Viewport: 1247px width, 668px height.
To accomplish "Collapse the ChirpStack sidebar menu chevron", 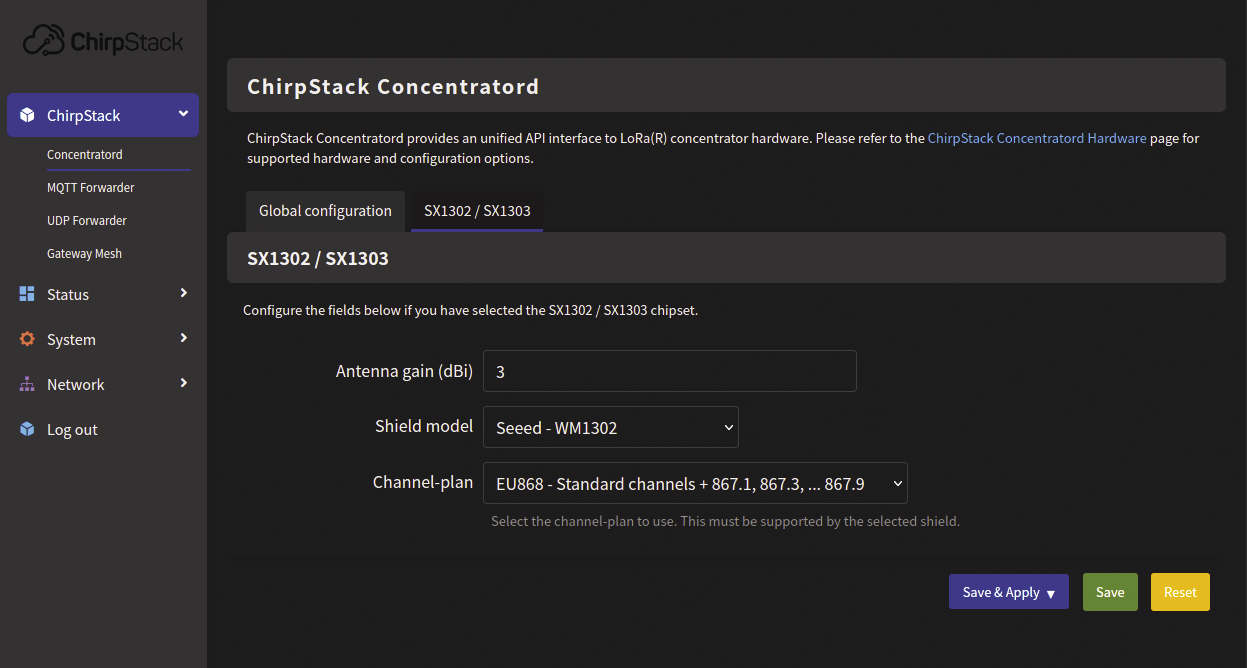I will (183, 114).
